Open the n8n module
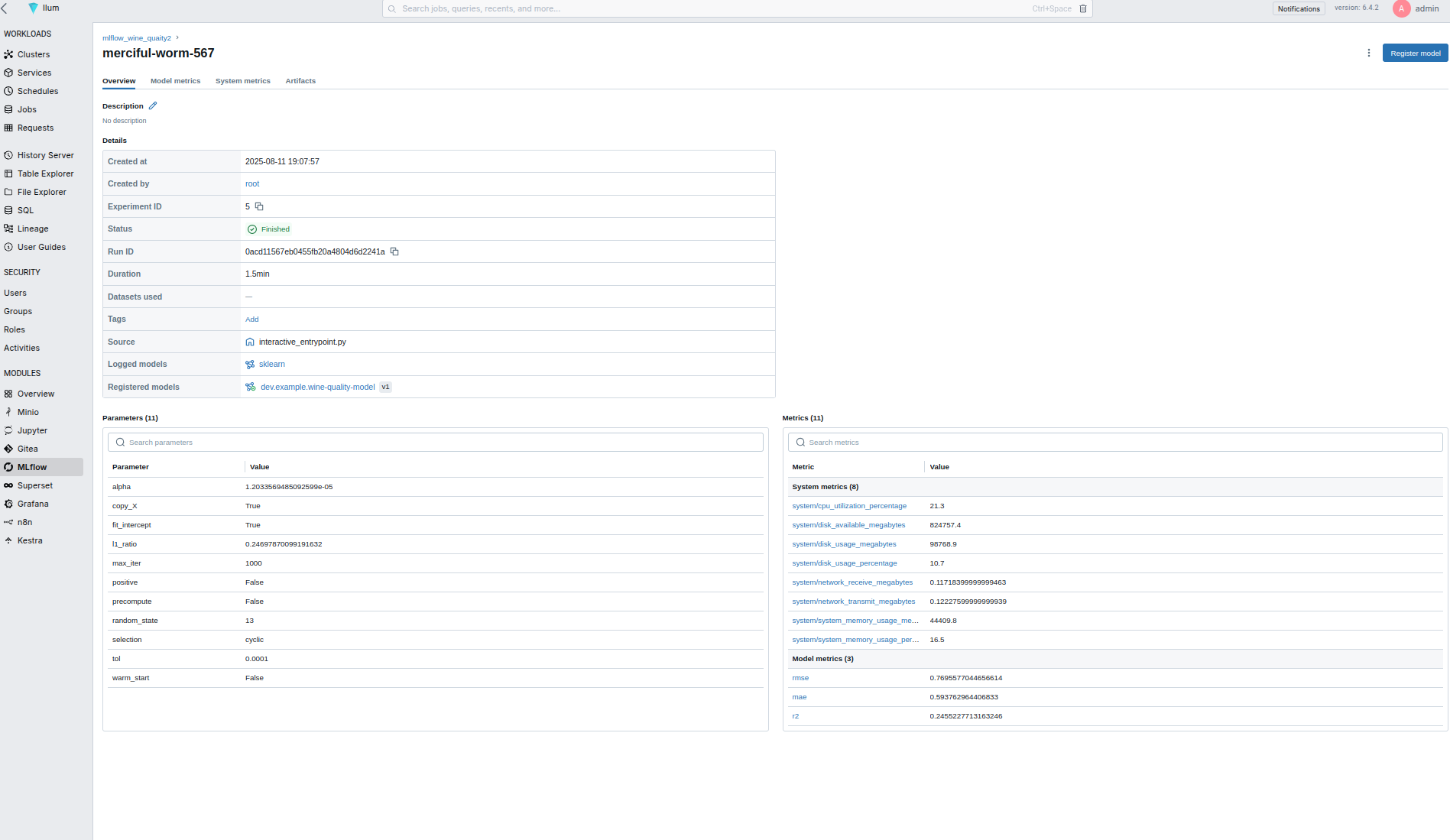The height and width of the screenshot is (840, 1450). [x=24, y=522]
